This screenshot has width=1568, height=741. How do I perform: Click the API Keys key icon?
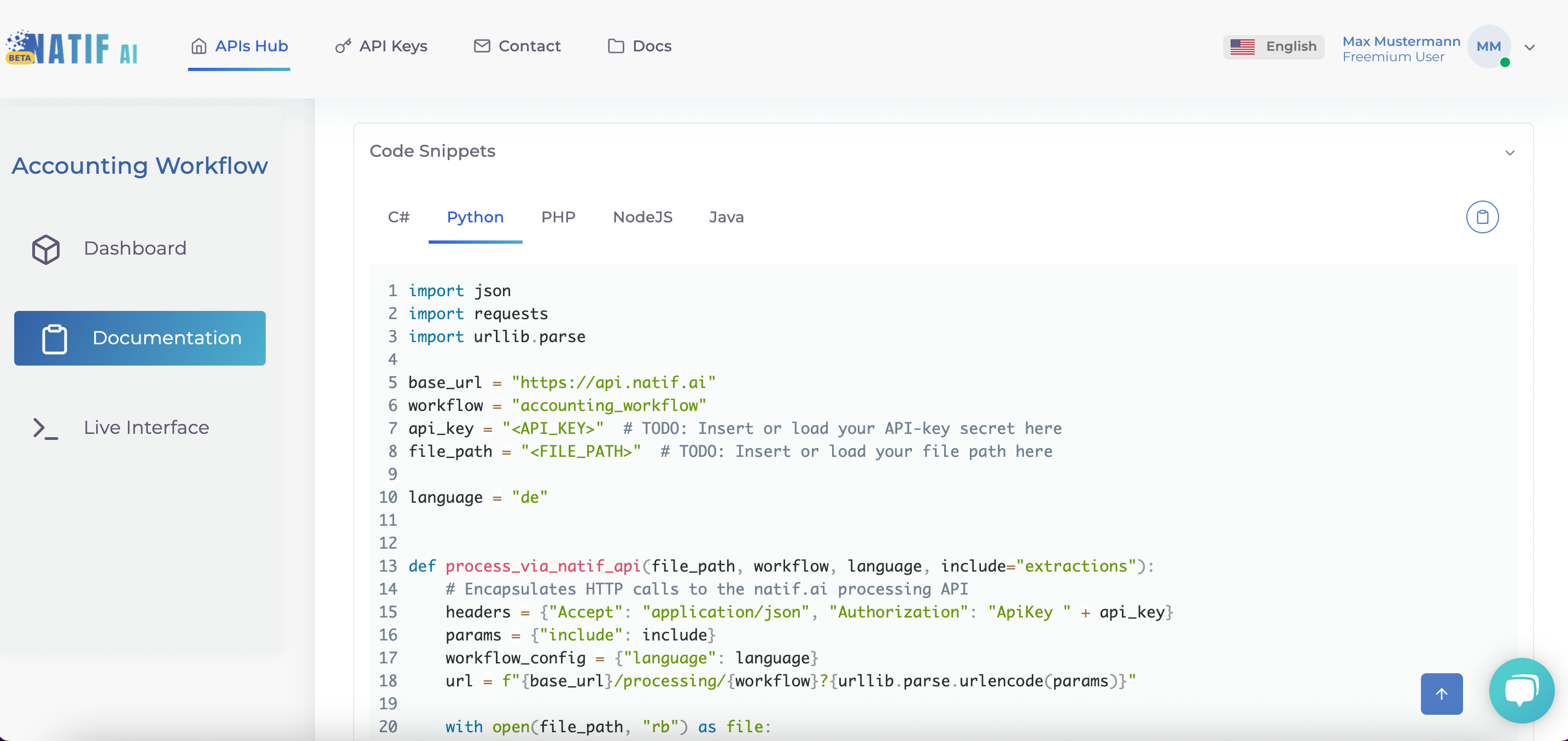point(343,46)
